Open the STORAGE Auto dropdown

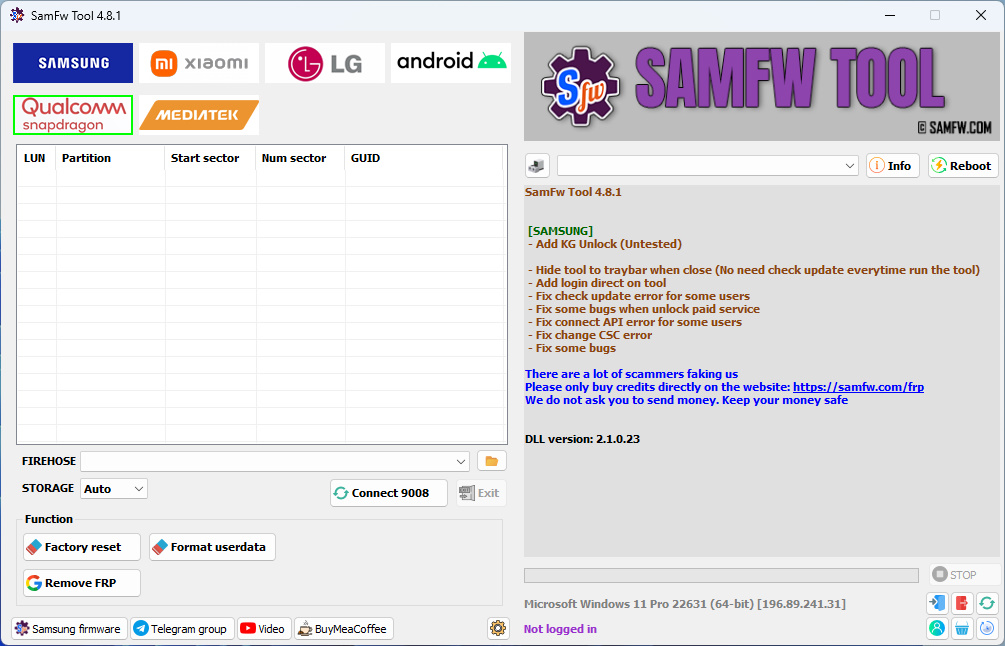pyautogui.click(x=113, y=488)
